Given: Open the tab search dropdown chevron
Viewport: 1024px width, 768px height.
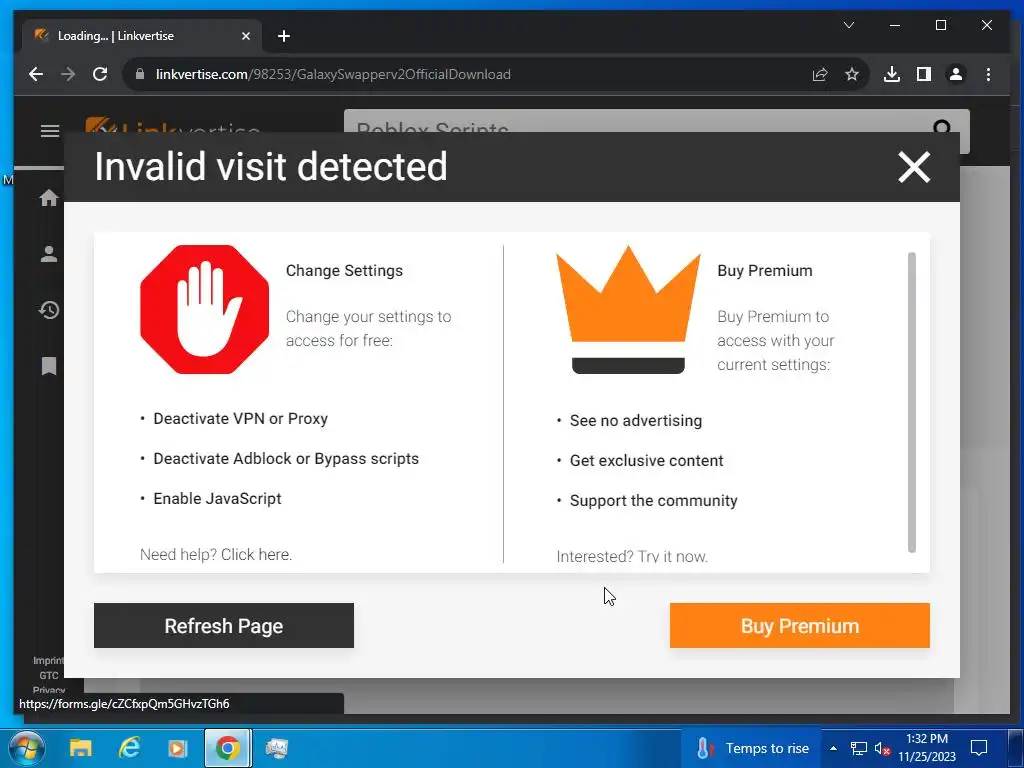Looking at the screenshot, I should [849, 25].
